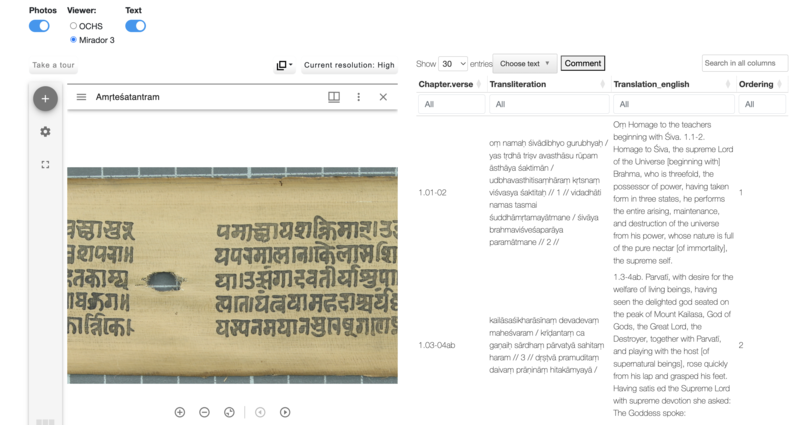This screenshot has width=800, height=425.
Task: Click ordering value 1
Action: [x=741, y=192]
